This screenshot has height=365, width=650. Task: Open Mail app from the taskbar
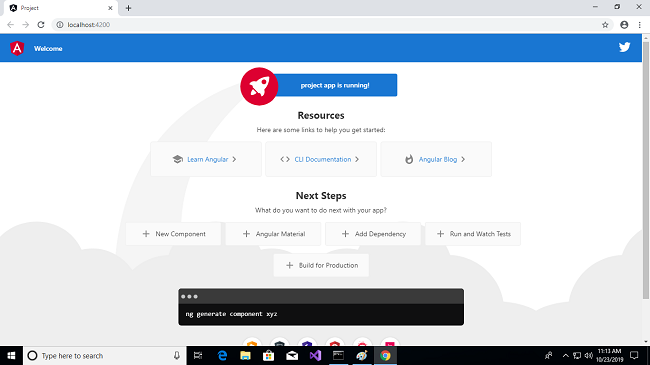tap(292, 355)
